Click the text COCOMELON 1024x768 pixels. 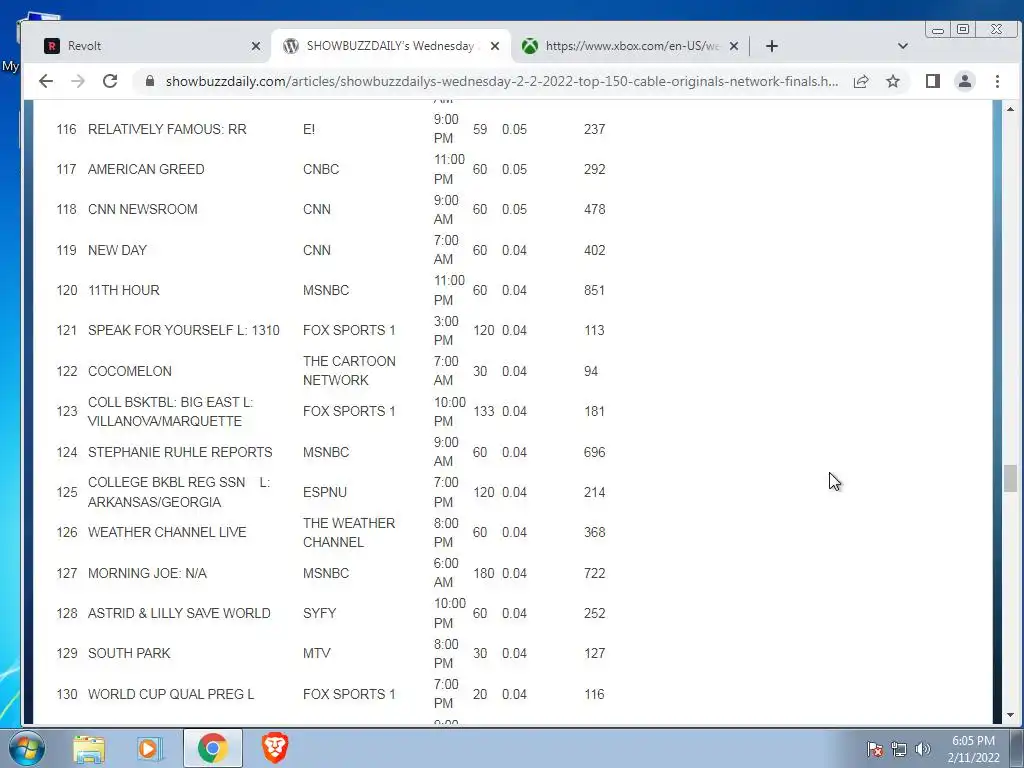tap(130, 371)
